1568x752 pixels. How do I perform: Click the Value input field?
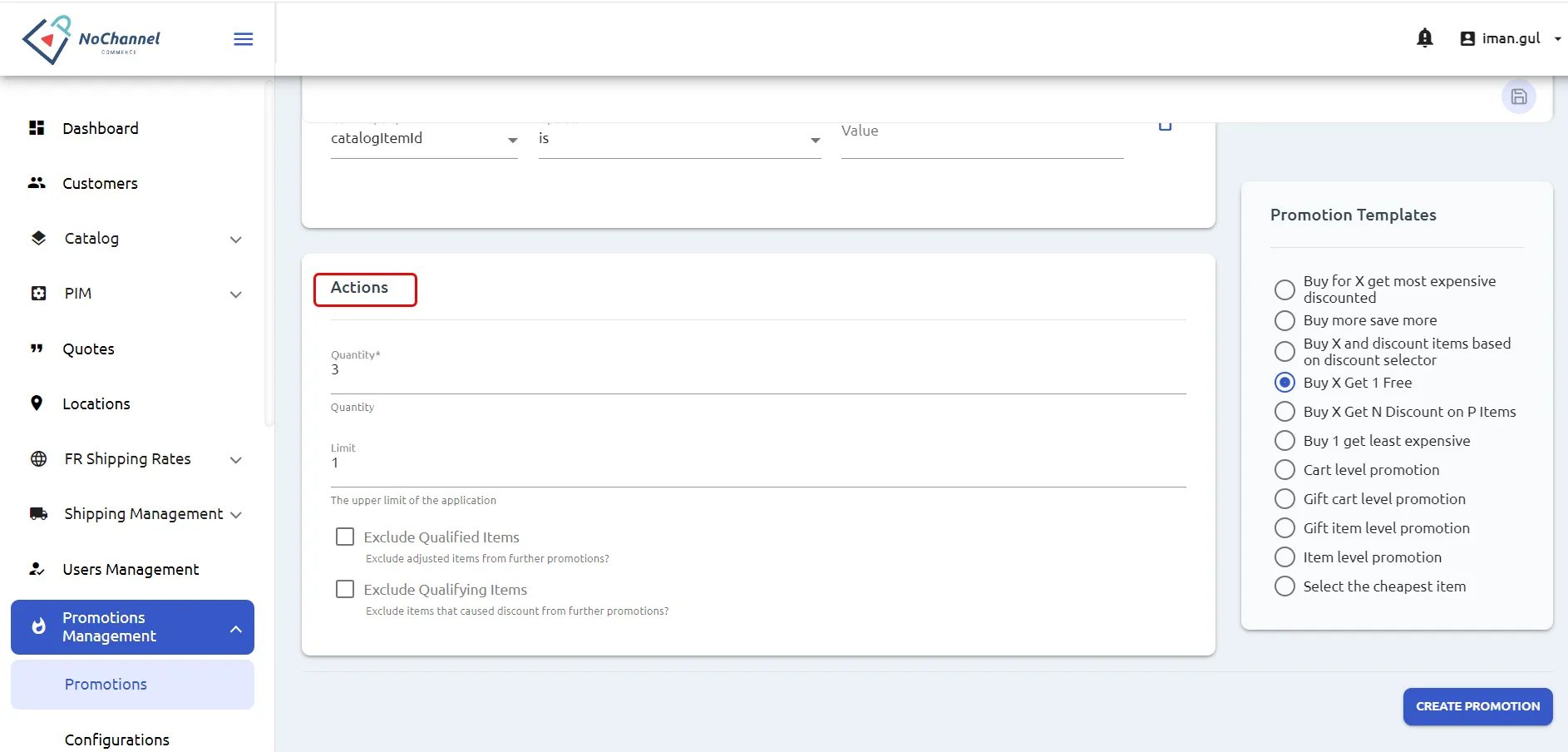[982, 139]
